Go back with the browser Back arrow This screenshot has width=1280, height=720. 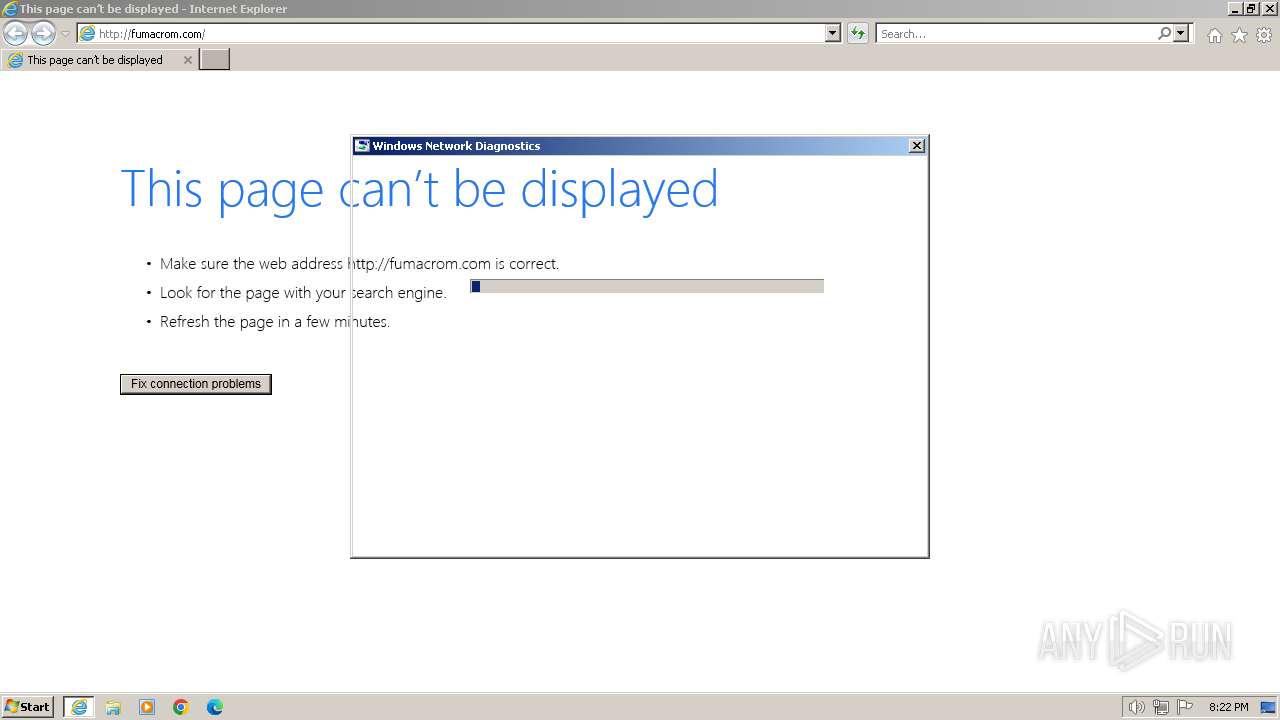pos(15,34)
